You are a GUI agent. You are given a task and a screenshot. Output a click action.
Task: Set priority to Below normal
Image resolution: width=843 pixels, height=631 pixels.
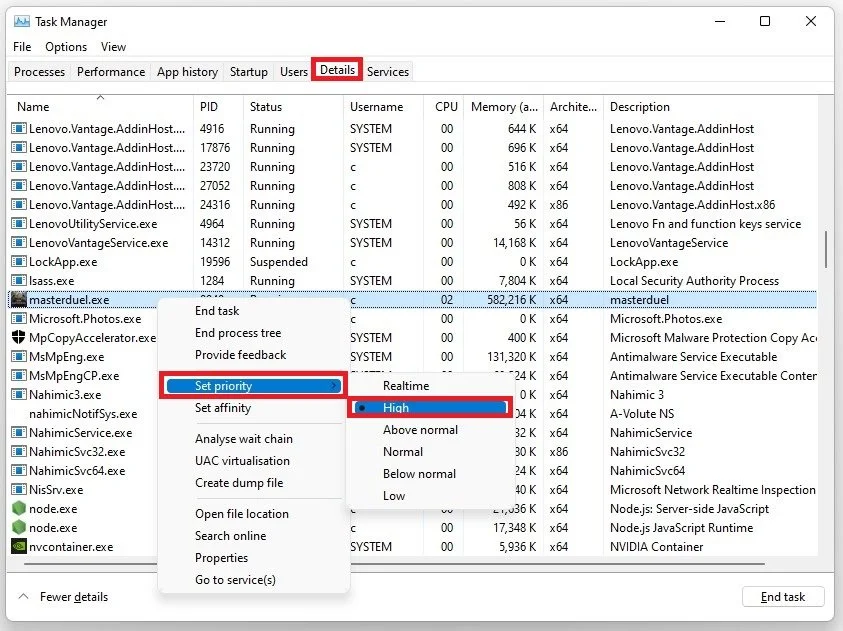[x=419, y=474]
